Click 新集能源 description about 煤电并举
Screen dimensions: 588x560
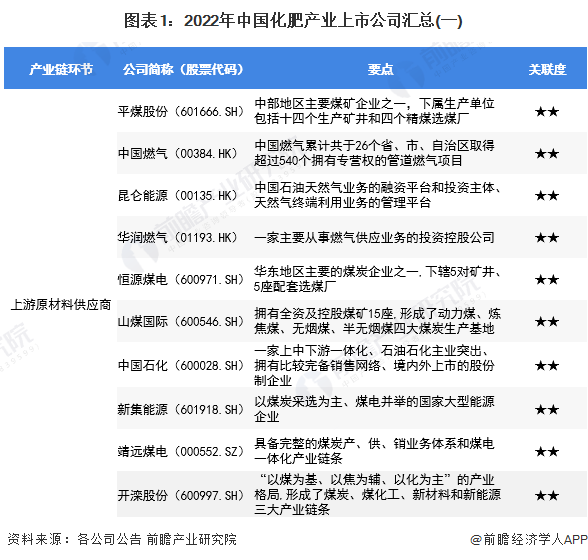pos(374,409)
